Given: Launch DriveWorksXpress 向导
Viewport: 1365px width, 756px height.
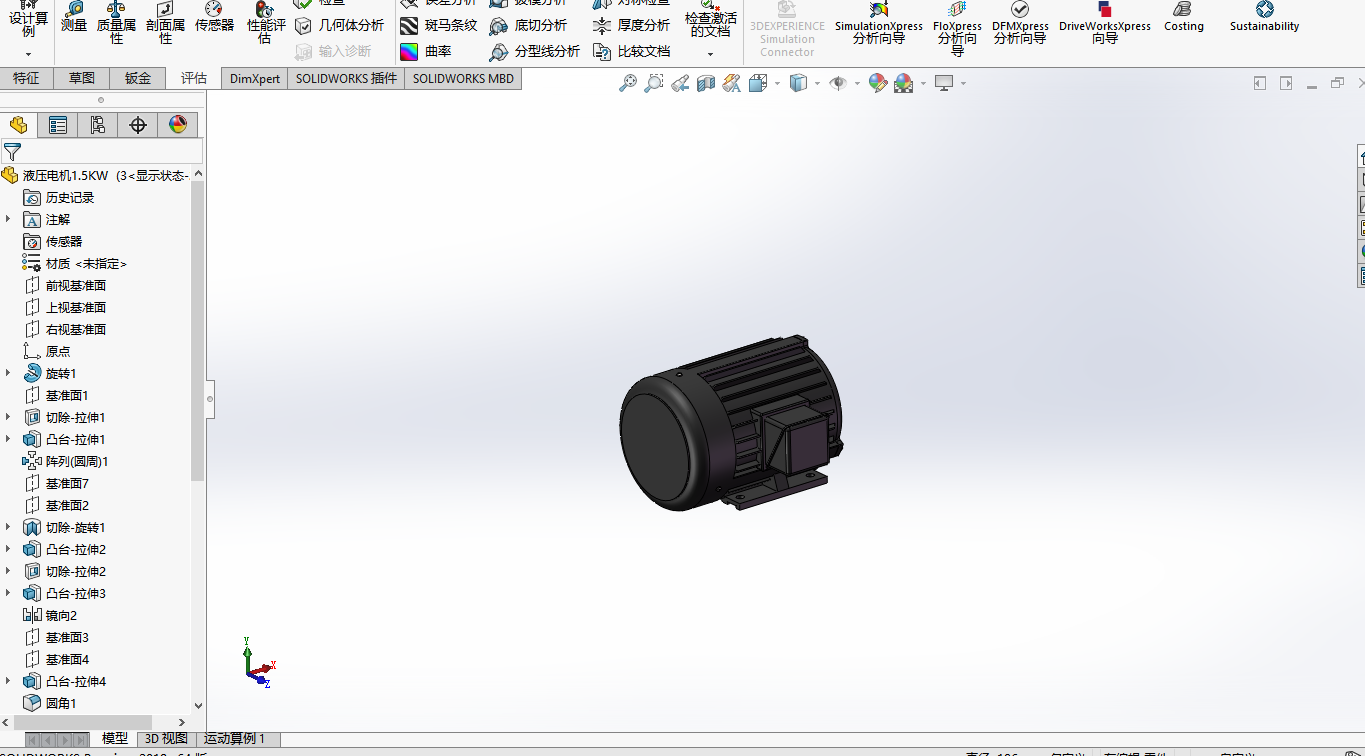Looking at the screenshot, I should click(1105, 24).
